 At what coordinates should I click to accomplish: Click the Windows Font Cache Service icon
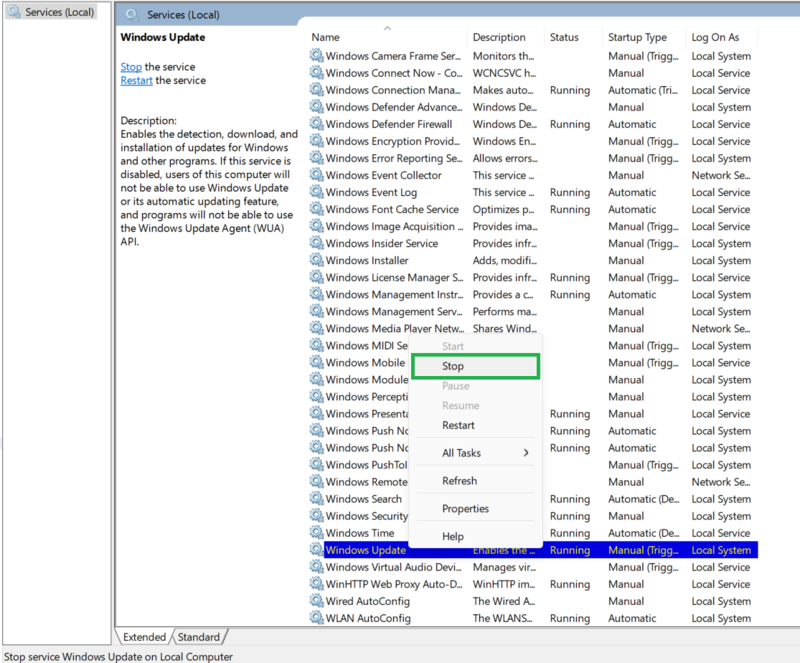(x=317, y=210)
